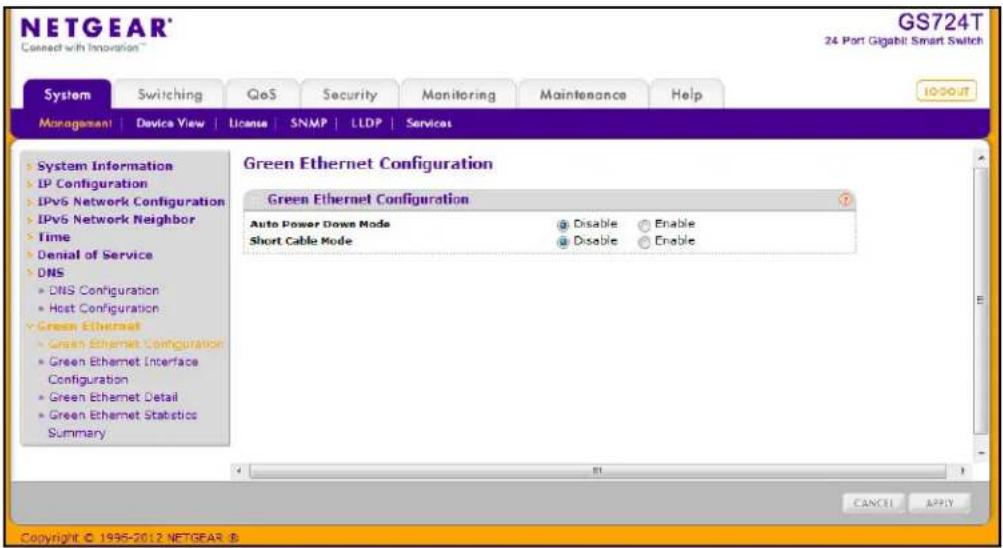This screenshot has height=548, width=1003.
Task: Expand the Time section
Action: (x=54, y=237)
